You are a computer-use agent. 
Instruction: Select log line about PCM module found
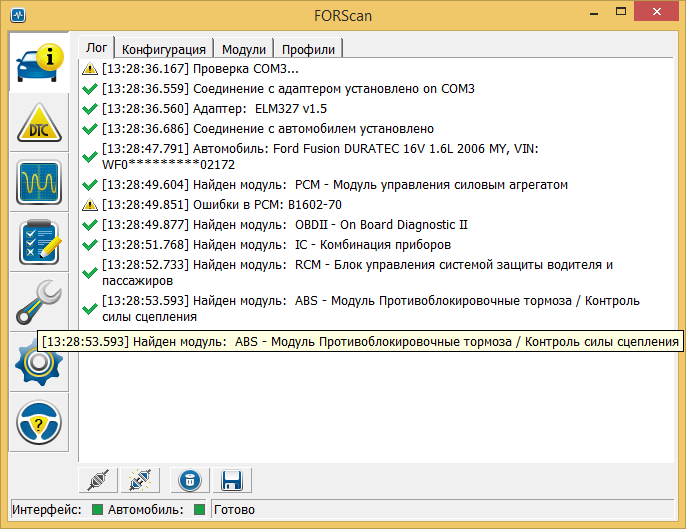[335, 185]
